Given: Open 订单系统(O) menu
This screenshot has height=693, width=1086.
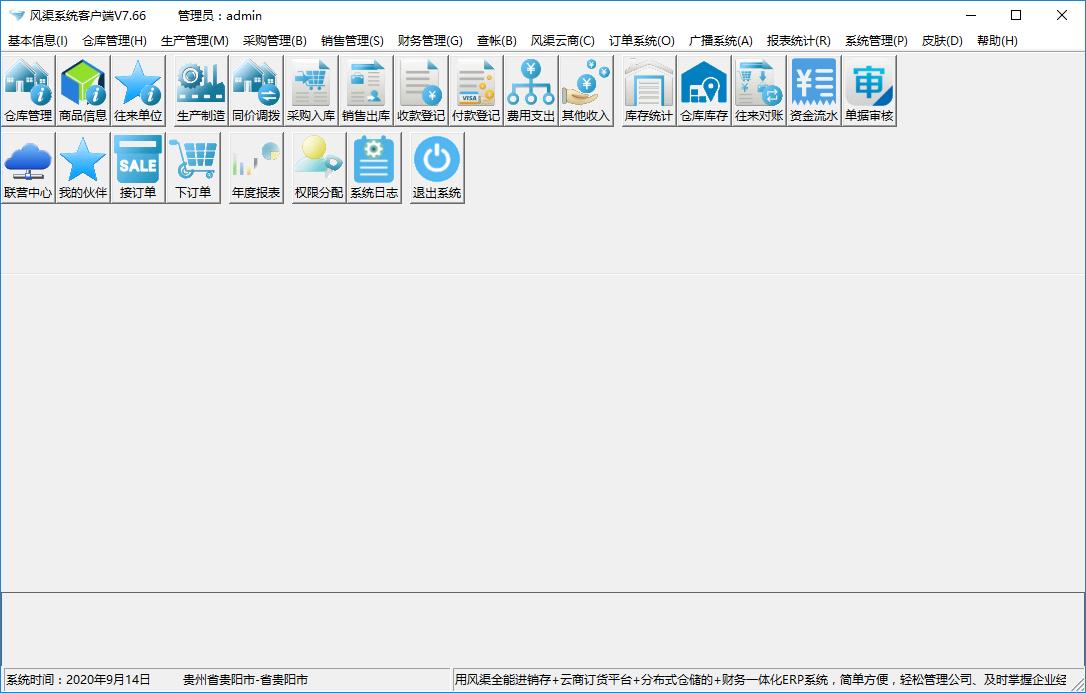Looking at the screenshot, I should pyautogui.click(x=641, y=41).
